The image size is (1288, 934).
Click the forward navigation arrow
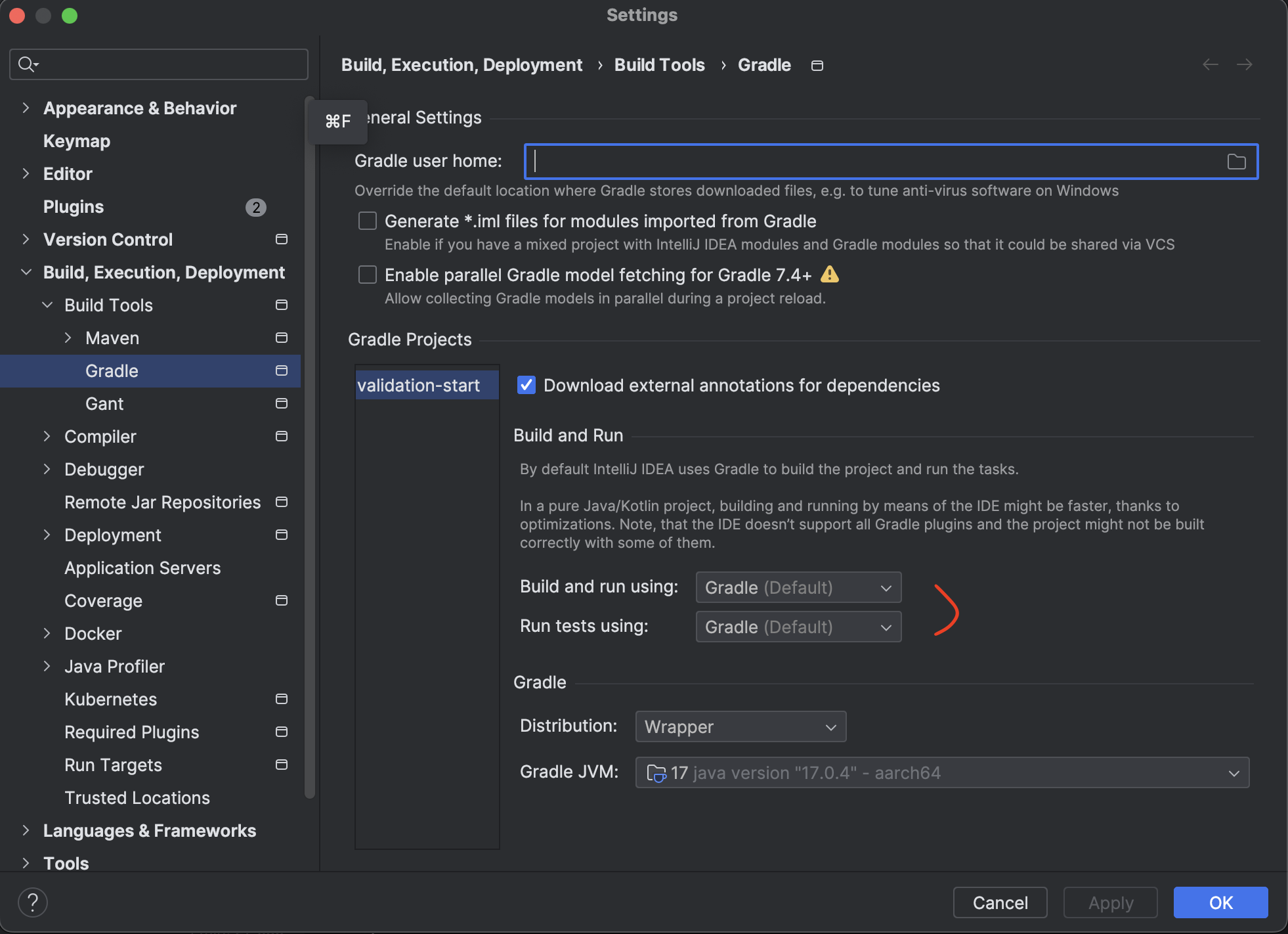(1245, 64)
